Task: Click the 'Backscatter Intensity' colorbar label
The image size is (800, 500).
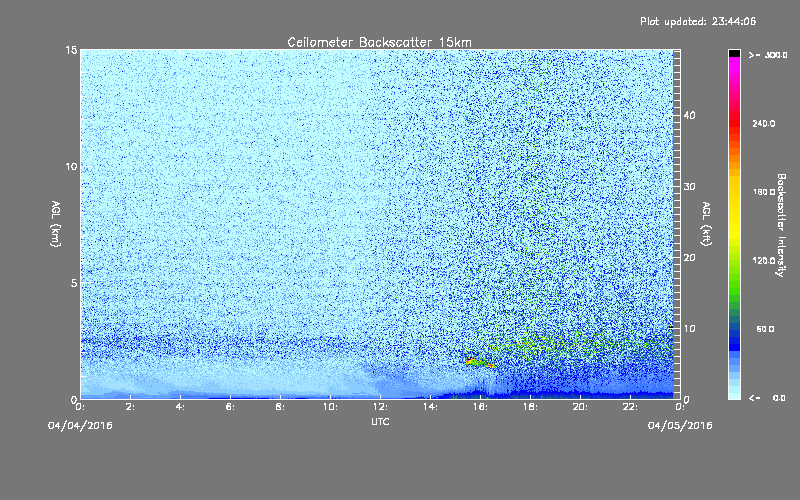Action: coord(781,225)
